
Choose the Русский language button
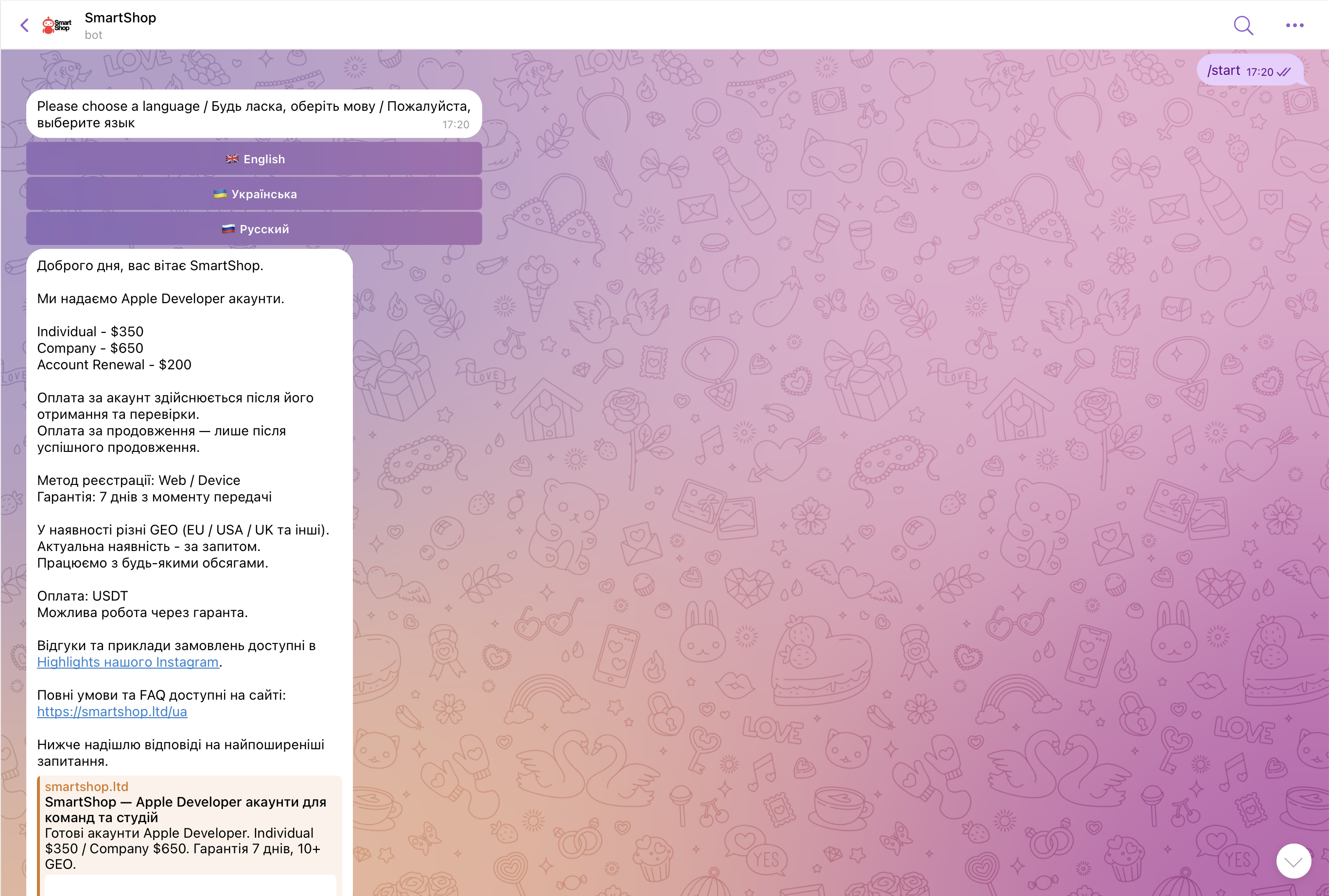click(x=254, y=228)
